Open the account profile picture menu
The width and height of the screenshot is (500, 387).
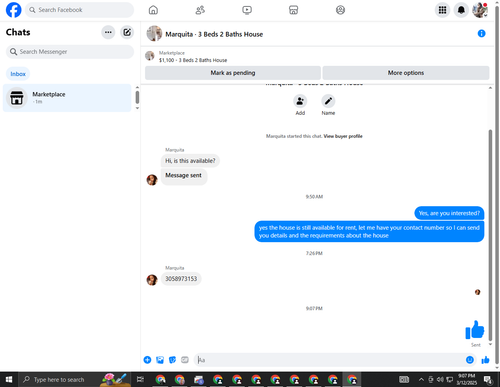[x=480, y=10]
